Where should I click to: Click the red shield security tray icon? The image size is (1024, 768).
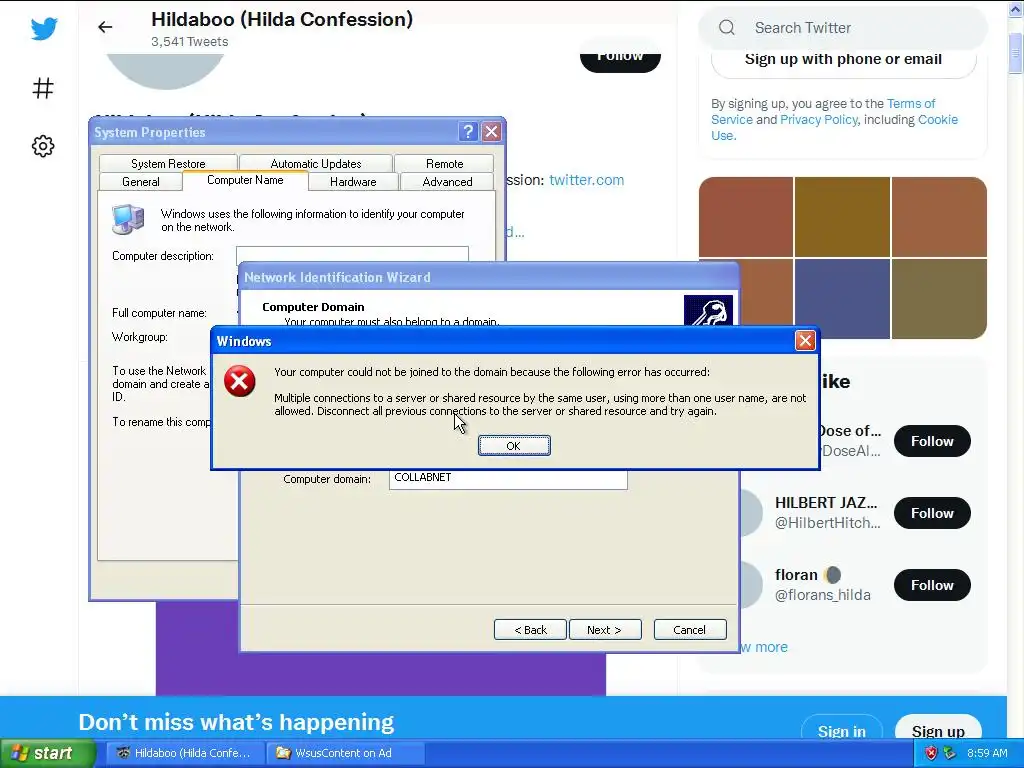(x=931, y=753)
